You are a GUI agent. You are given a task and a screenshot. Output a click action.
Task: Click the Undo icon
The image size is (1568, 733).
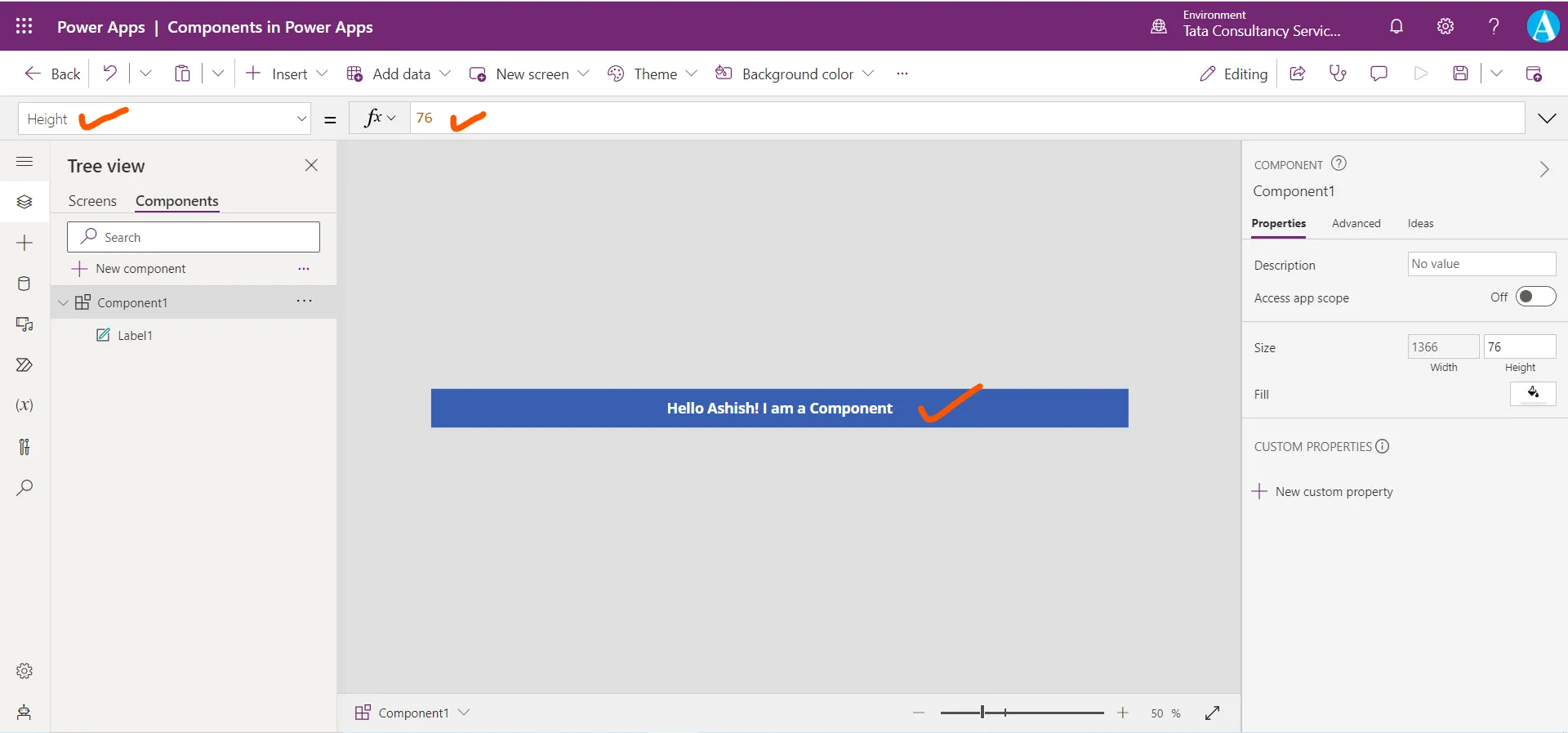109,74
